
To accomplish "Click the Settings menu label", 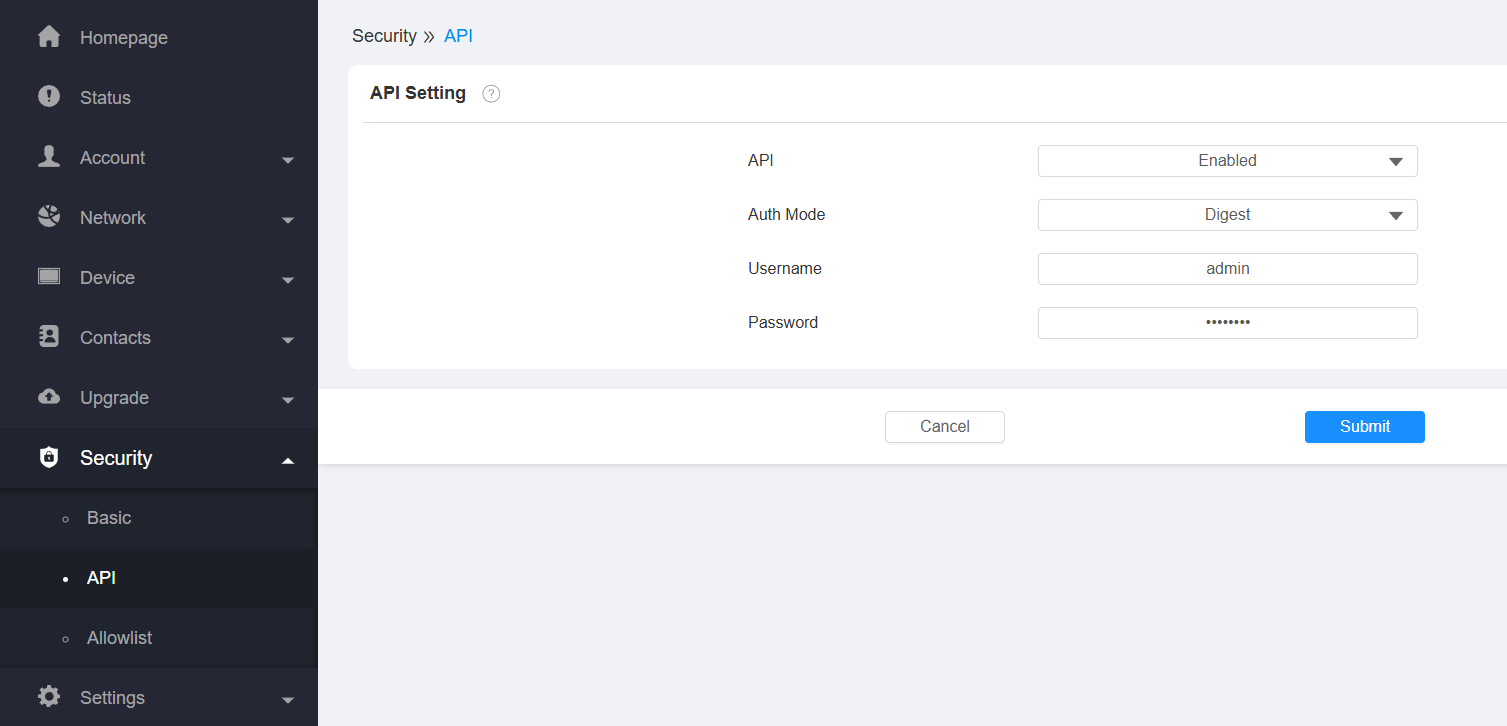I will click(112, 698).
